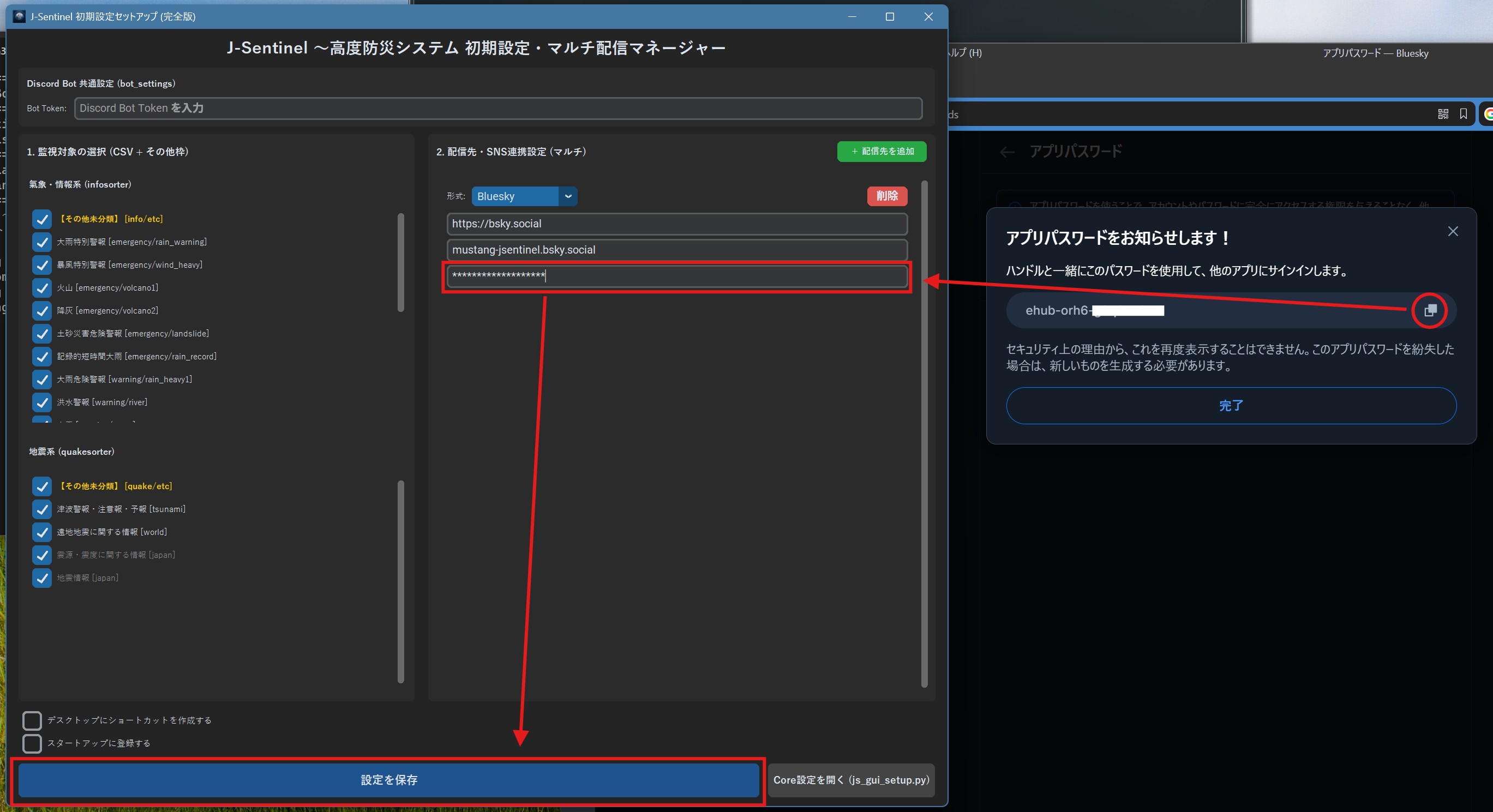The height and width of the screenshot is (812, 1493).
Task: Click the 地震系 (quakesorter) heading
Action: click(71, 452)
